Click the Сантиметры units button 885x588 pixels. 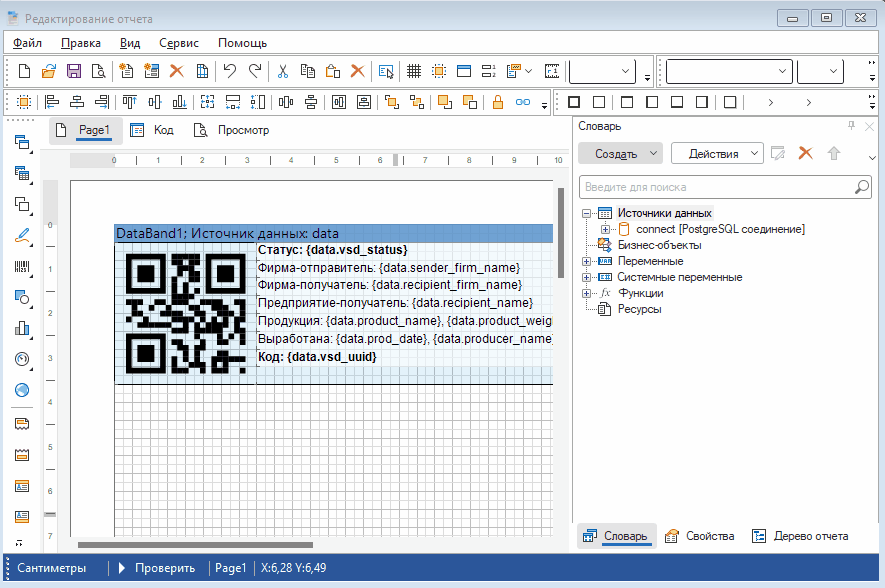point(51,568)
